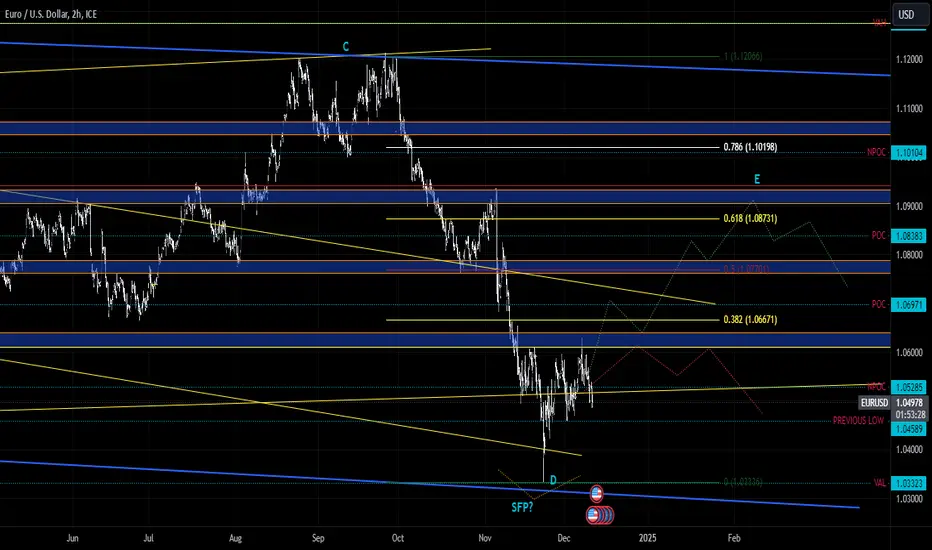Click the 1.04978 last price tag
Screen dimensions: 932x550
pos(909,403)
